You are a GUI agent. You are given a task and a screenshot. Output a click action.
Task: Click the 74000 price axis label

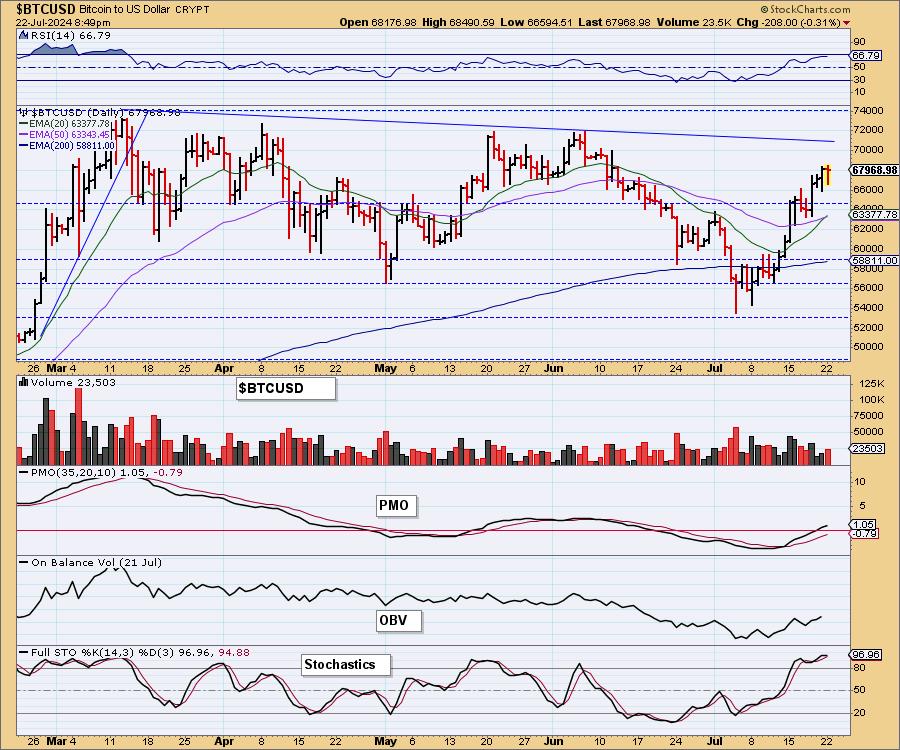(868, 110)
